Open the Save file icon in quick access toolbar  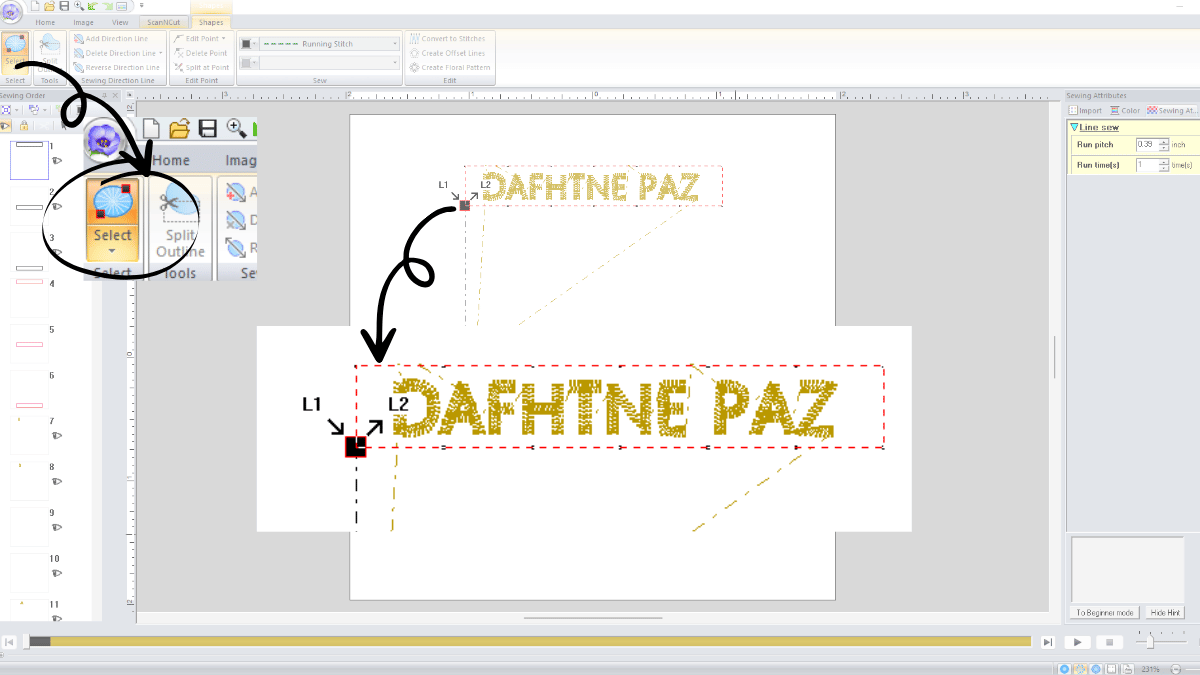(x=64, y=7)
